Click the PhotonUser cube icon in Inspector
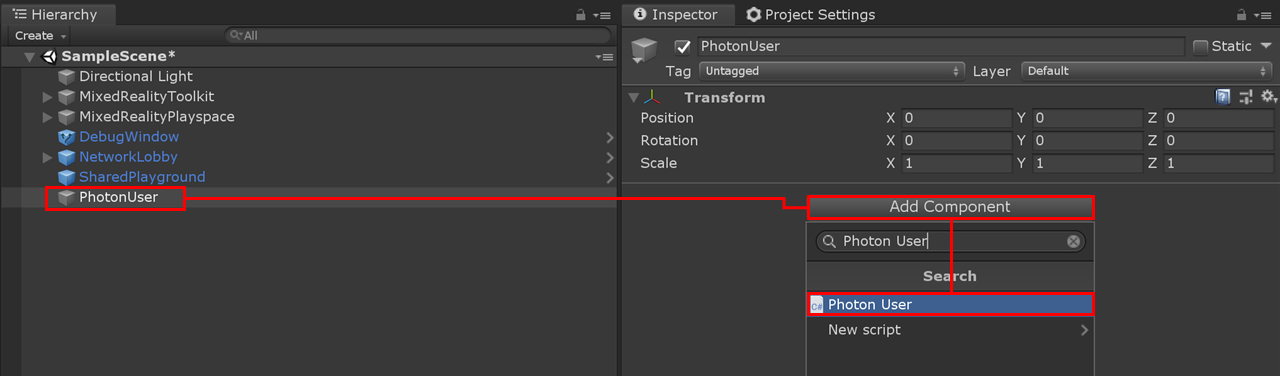The height and width of the screenshot is (376, 1280). (644, 49)
